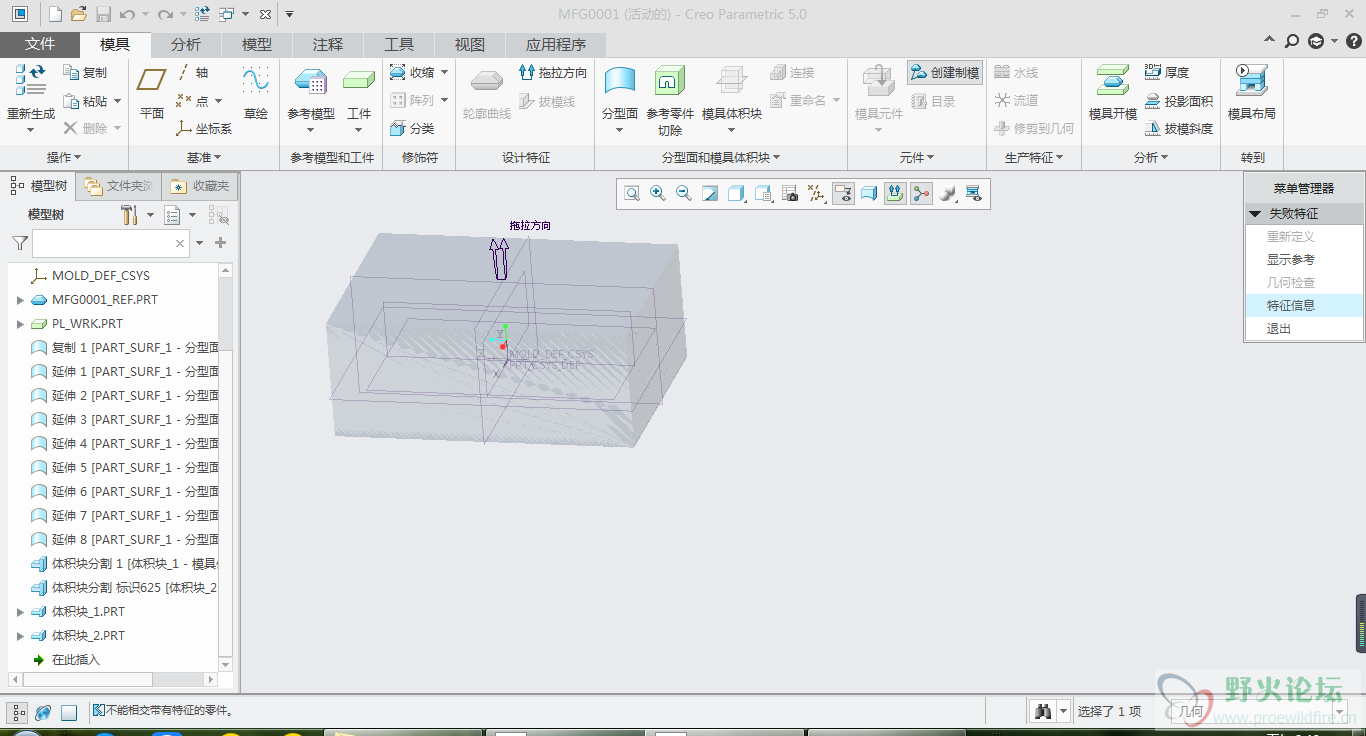The image size is (1366, 736).
Task: Expand the 体积块_2.PRT tree node
Action: pyautogui.click(x=20, y=636)
